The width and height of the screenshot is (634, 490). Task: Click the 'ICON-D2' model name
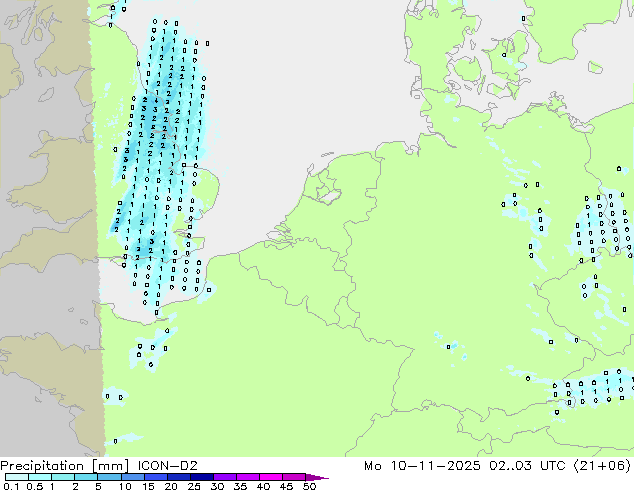click(167, 466)
